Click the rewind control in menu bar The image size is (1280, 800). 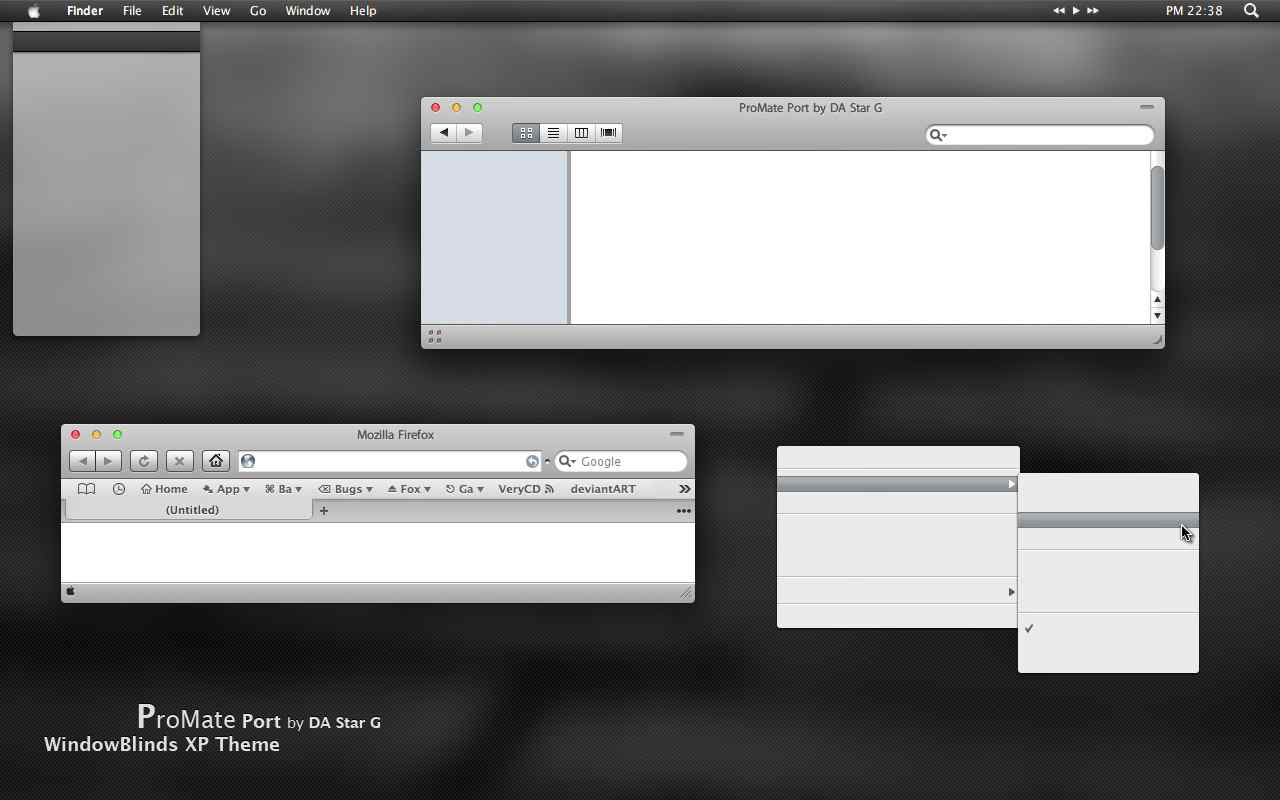[1059, 11]
